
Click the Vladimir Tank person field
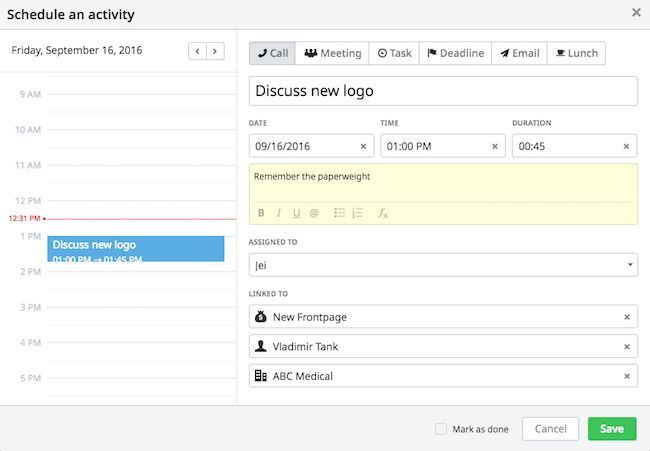click(443, 346)
